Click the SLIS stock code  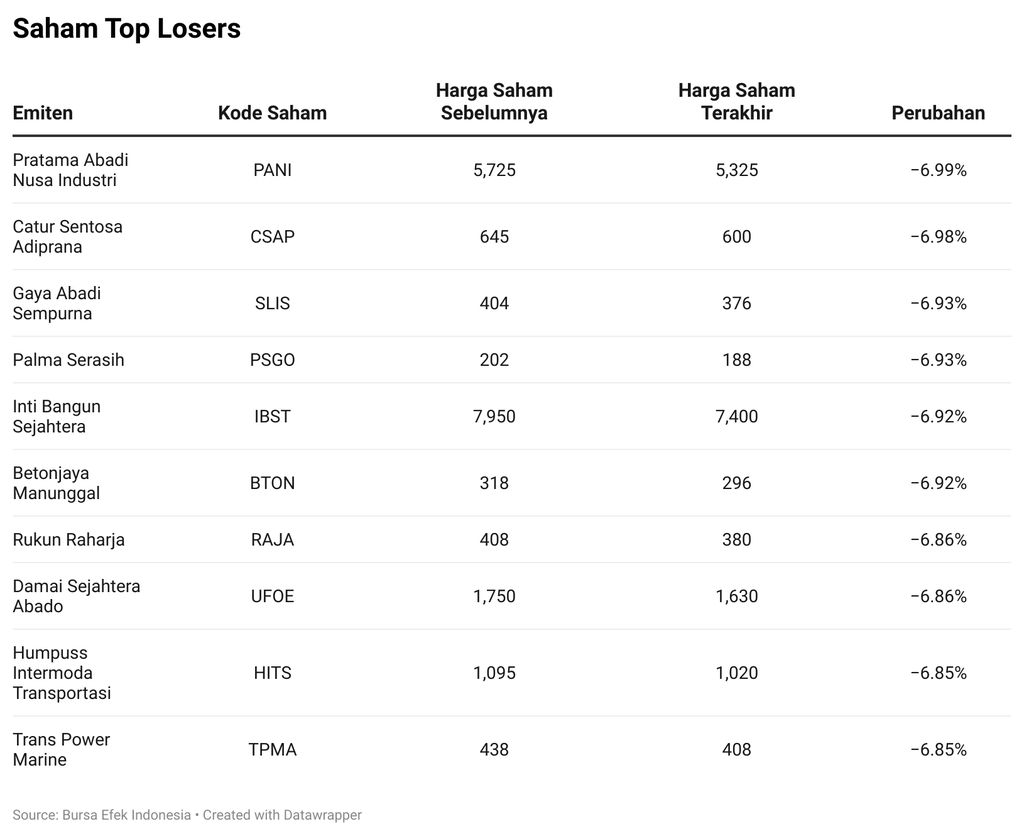pos(272,303)
